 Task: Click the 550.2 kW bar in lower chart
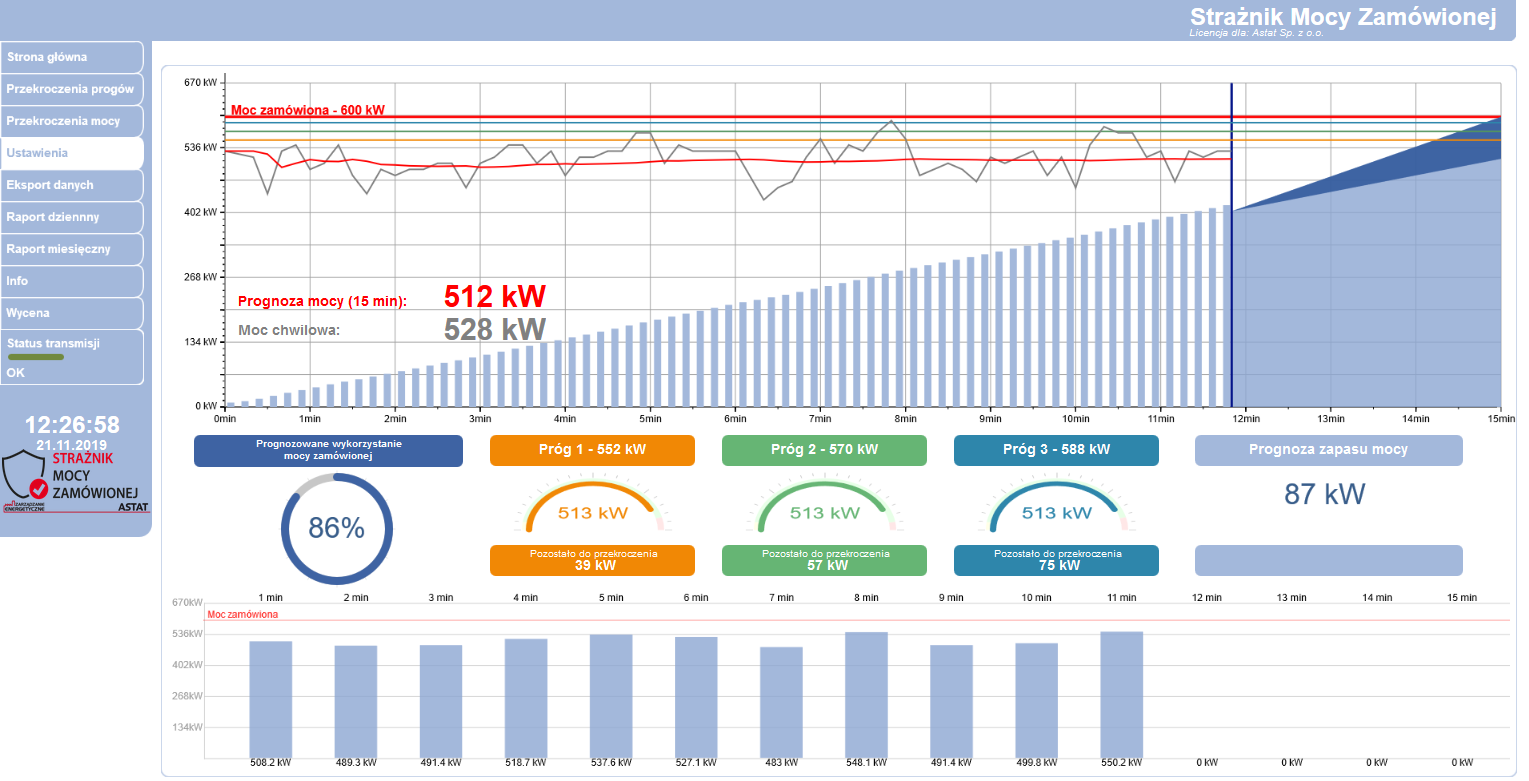coord(1121,695)
